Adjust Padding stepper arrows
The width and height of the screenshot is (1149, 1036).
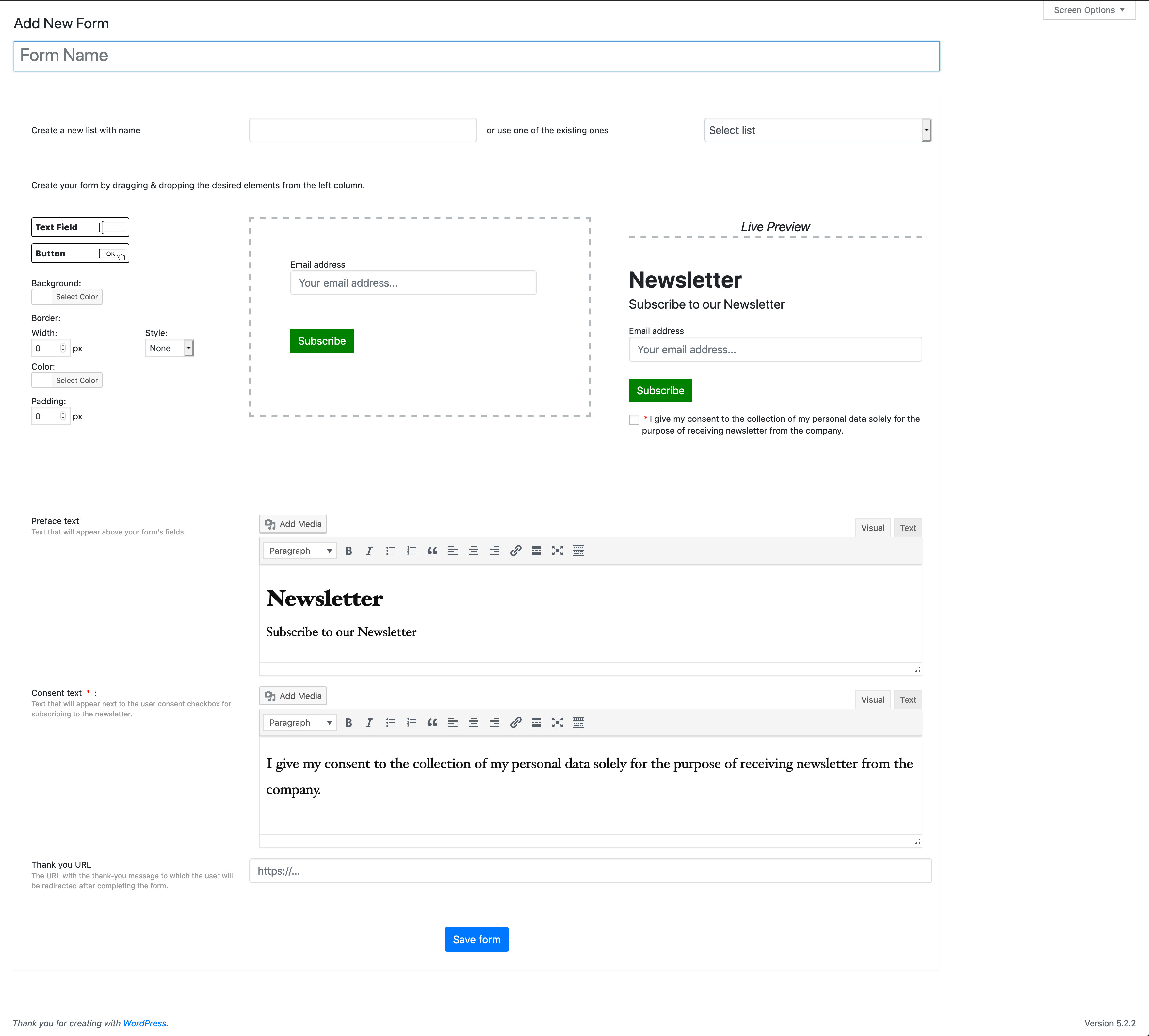pos(63,416)
